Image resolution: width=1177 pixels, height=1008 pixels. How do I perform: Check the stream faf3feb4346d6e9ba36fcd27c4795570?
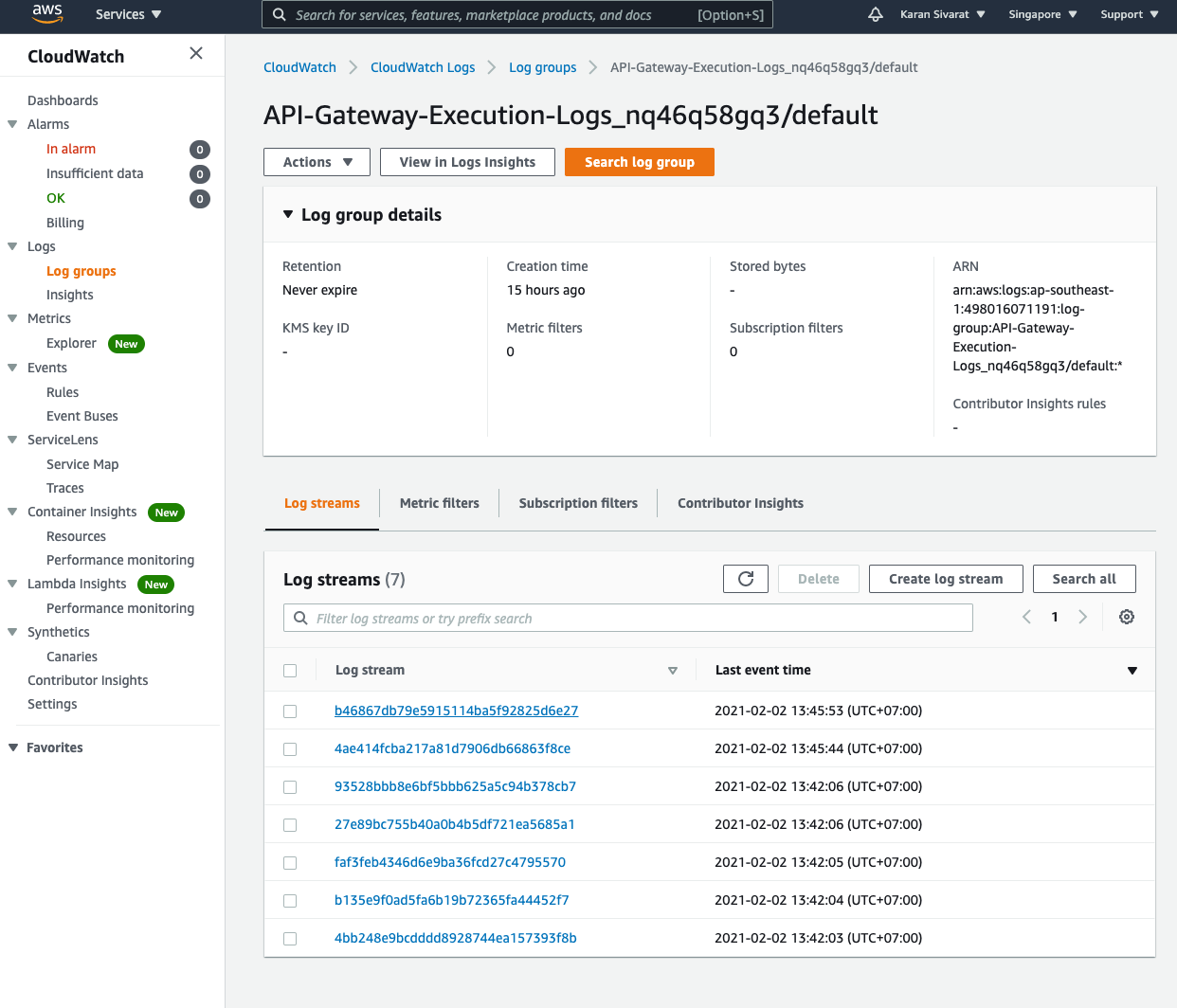coord(290,862)
